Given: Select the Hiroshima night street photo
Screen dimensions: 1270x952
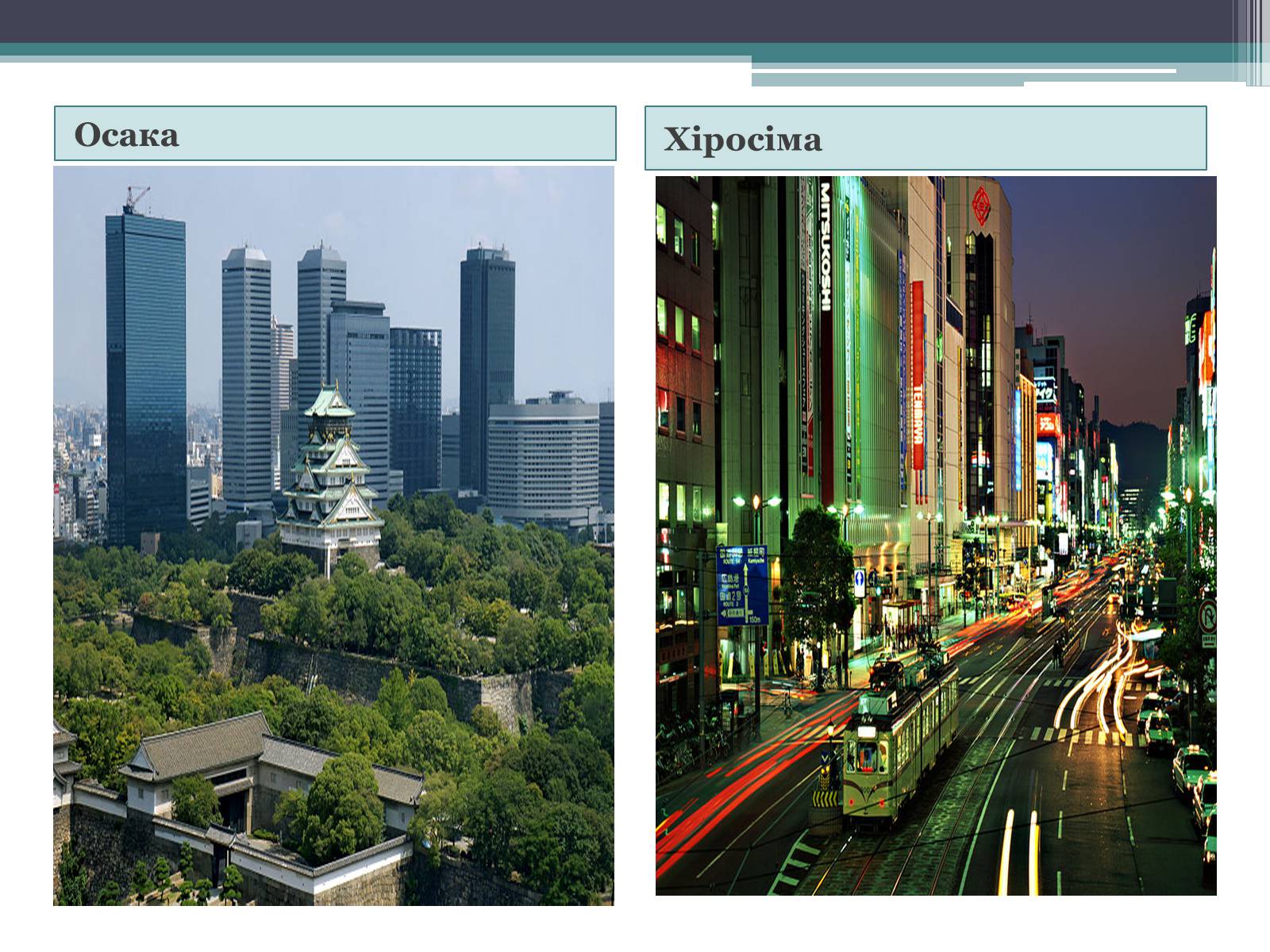Looking at the screenshot, I should click(x=936, y=535).
